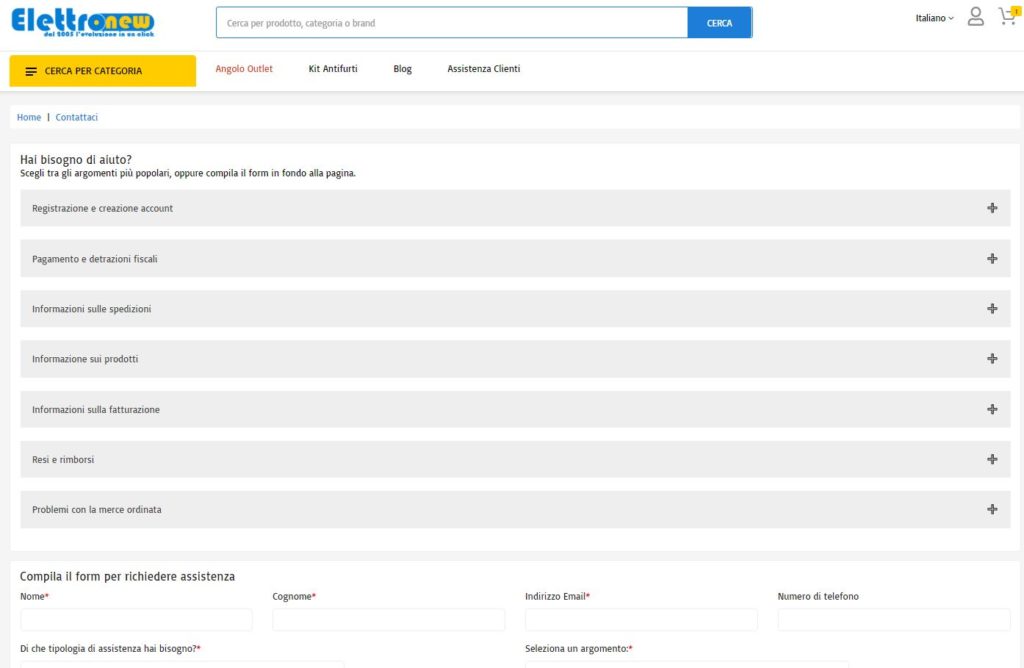Open Angolo Outlet menu item

click(244, 69)
